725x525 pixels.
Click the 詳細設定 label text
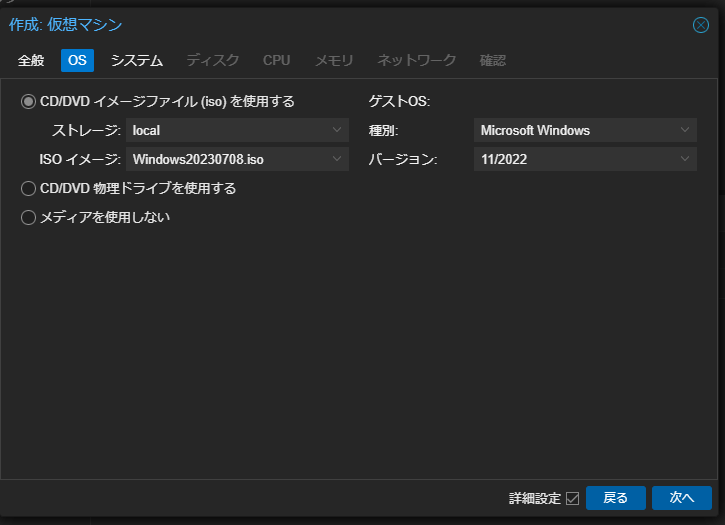535,499
